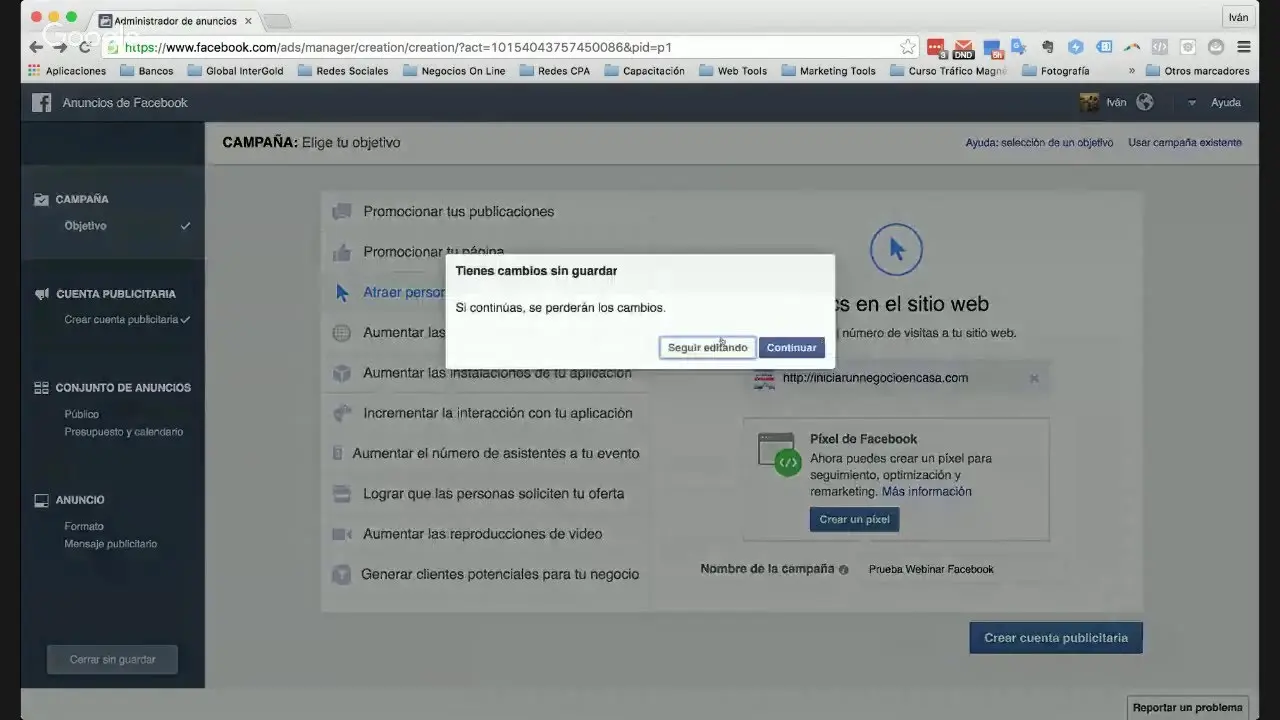The height and width of the screenshot is (720, 1280).
Task: Click Continuar in the unsaved changes dialog
Action: coord(791,347)
